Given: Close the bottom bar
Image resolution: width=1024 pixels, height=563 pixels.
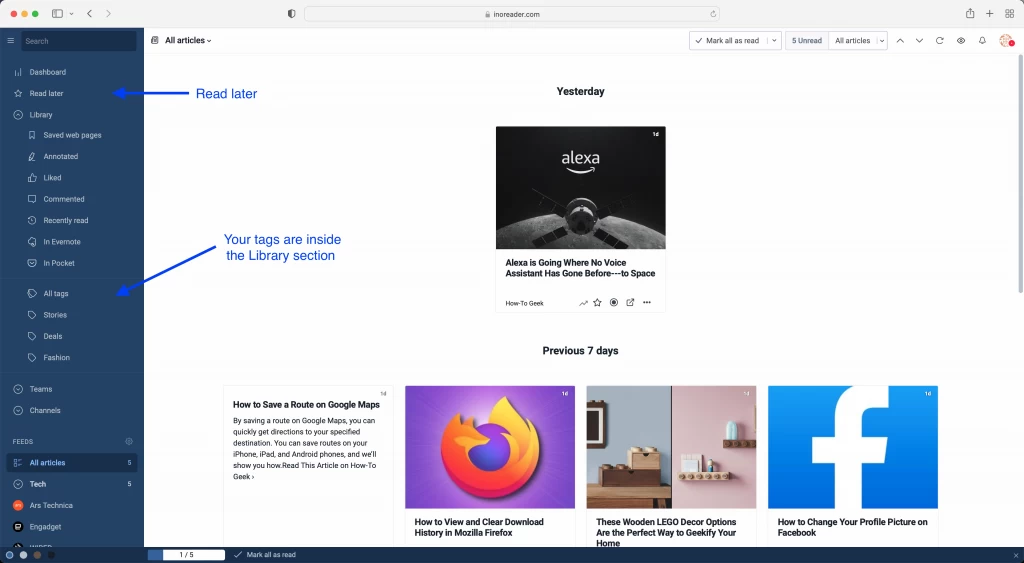Looking at the screenshot, I should click(x=1016, y=556).
